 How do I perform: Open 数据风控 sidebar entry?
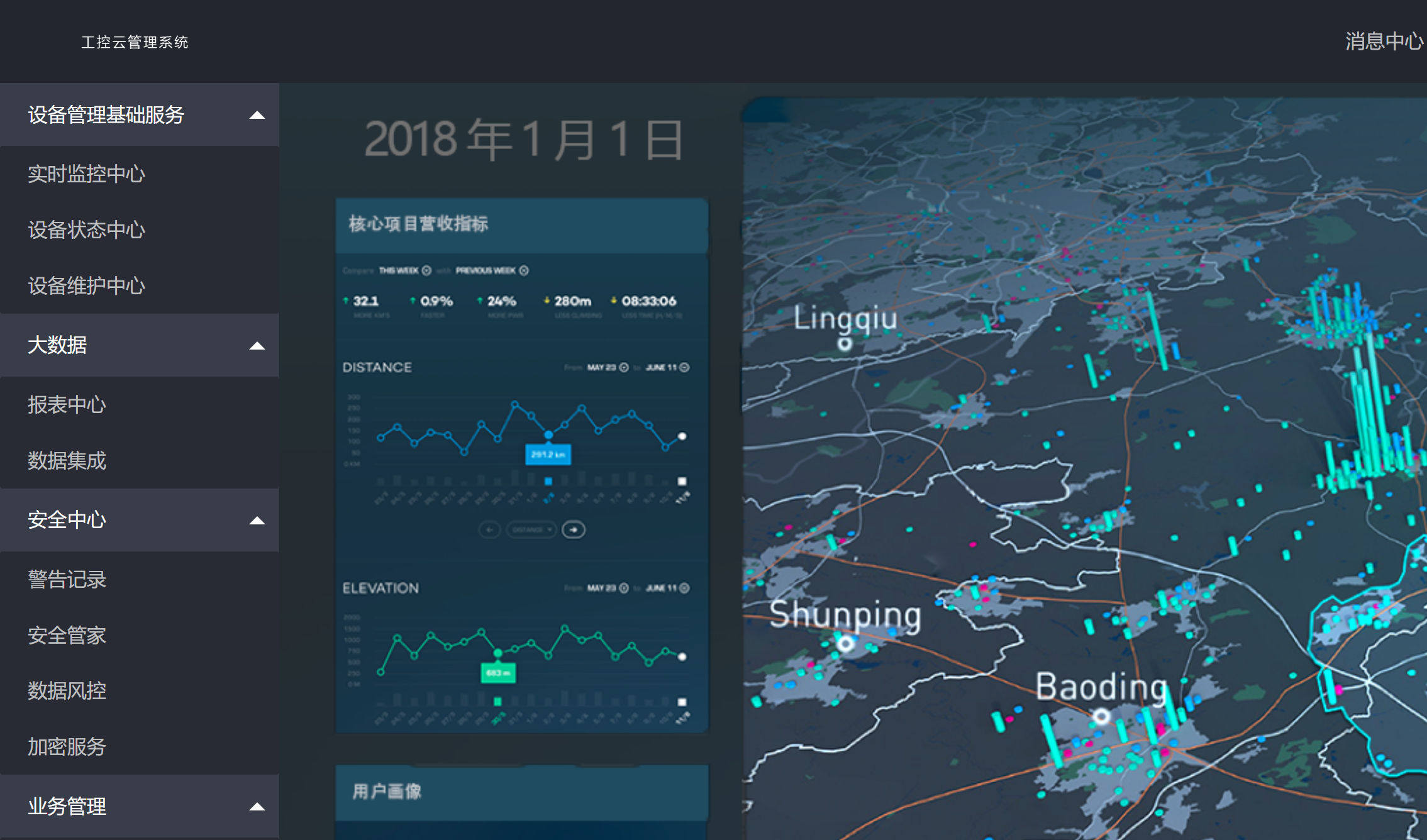[67, 691]
